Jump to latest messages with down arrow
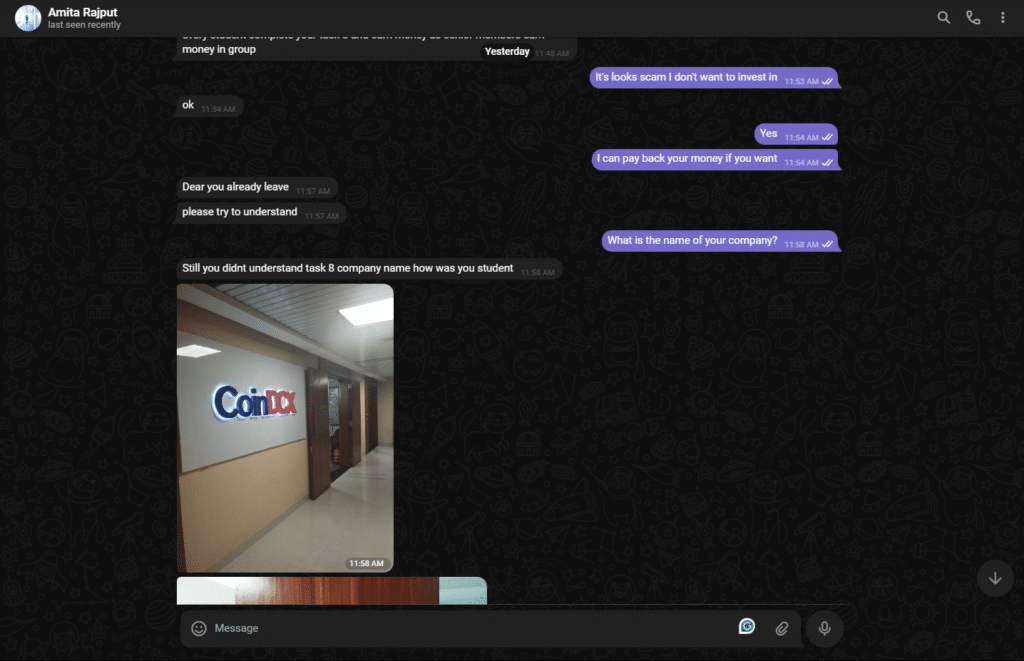 tap(995, 578)
